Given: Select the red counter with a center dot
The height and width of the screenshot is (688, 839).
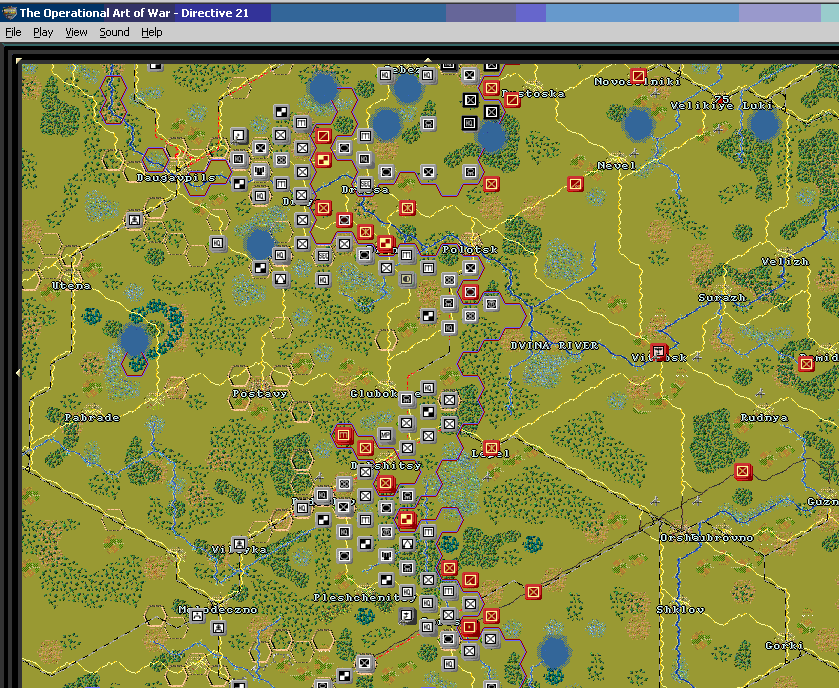Looking at the screenshot, I should pyautogui.click(x=470, y=626).
